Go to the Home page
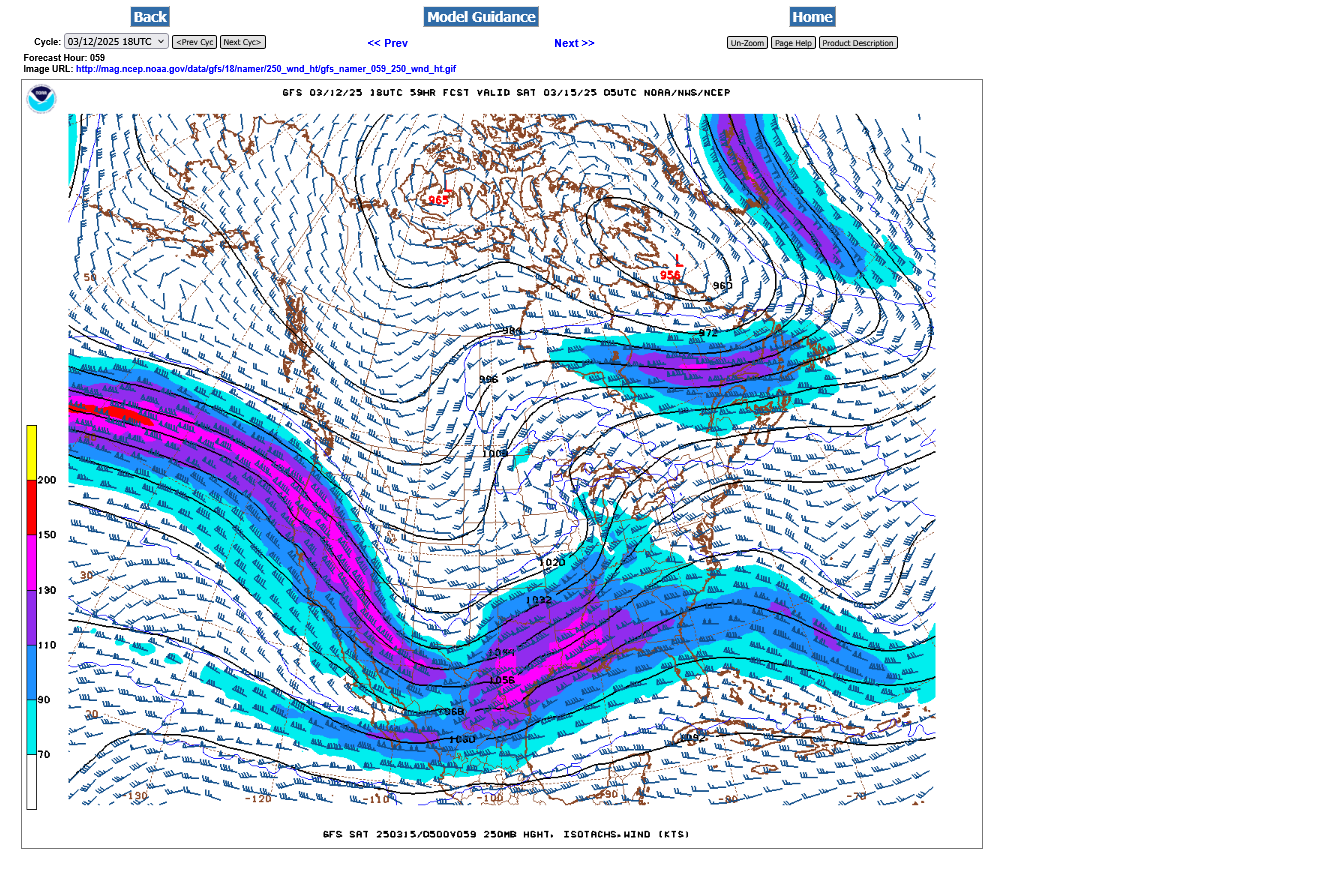1321x873 pixels. [812, 16]
